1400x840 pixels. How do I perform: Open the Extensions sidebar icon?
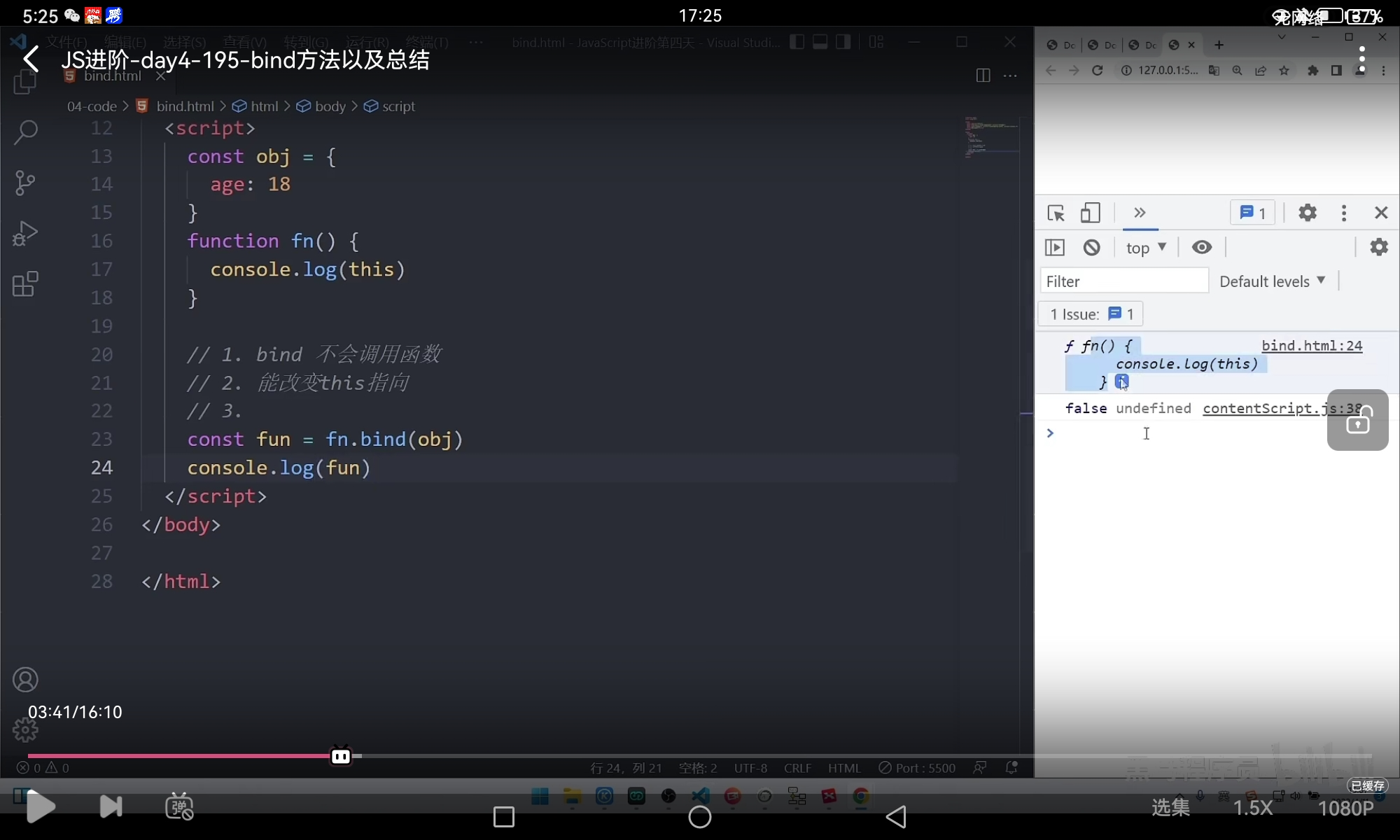click(x=25, y=284)
